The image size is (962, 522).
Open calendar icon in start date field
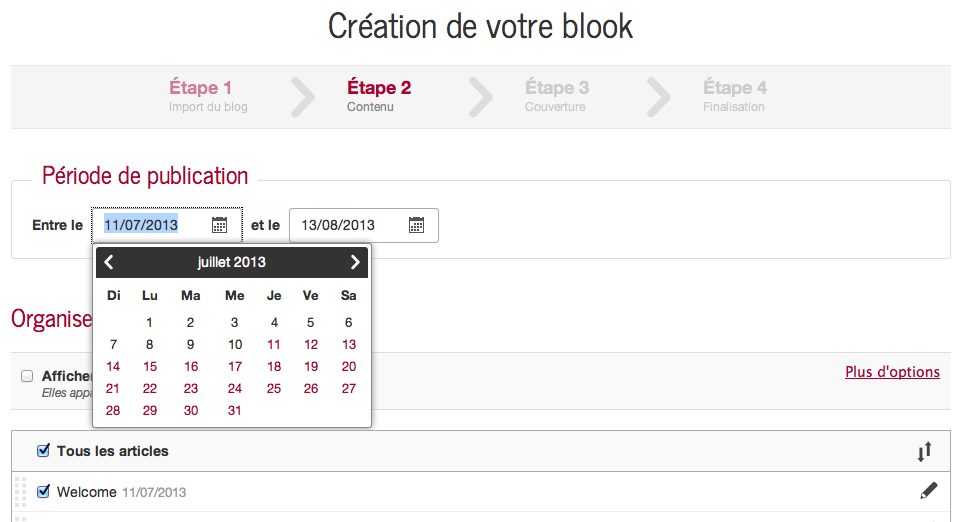(x=220, y=225)
